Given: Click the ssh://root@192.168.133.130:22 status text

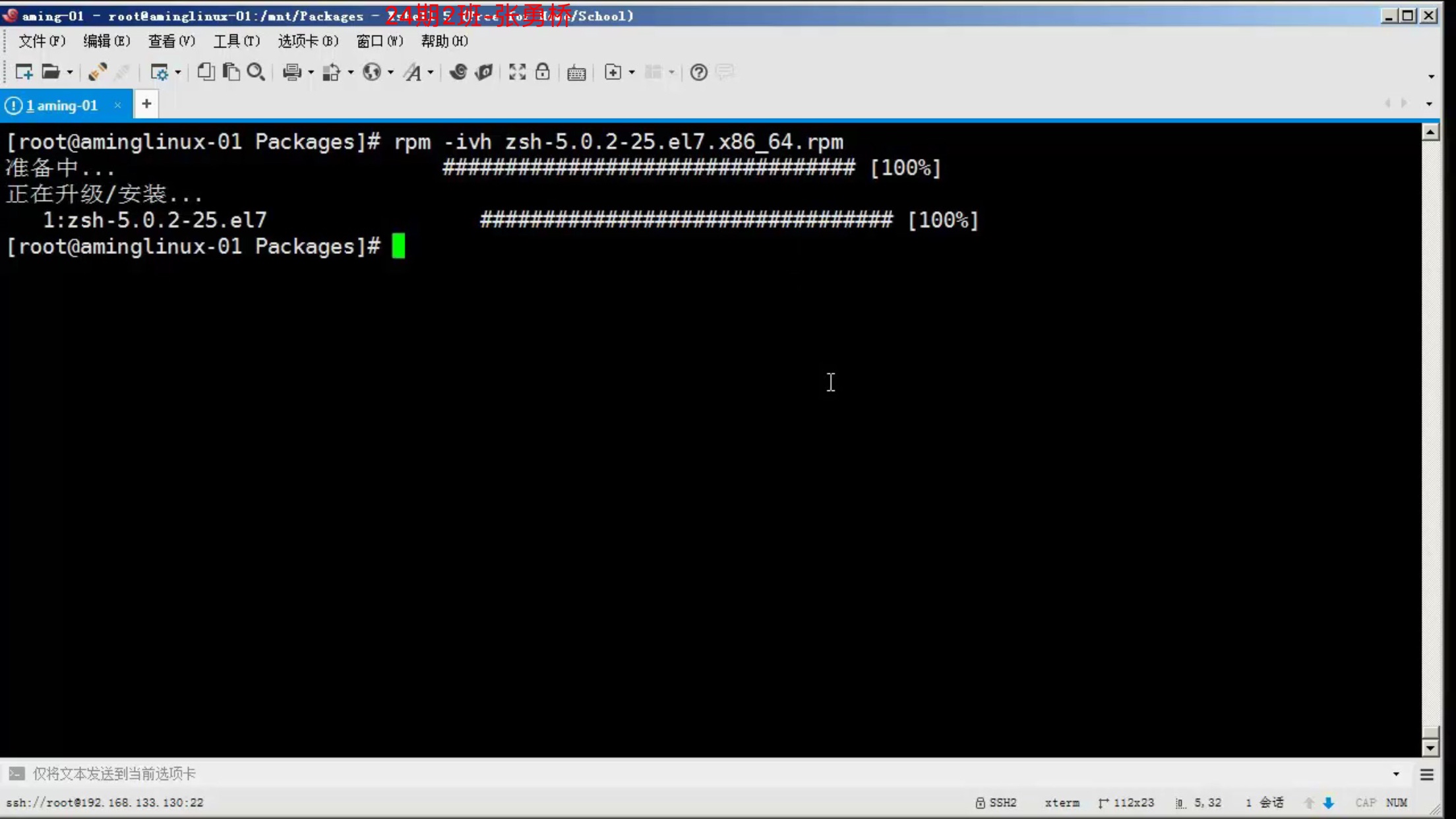Looking at the screenshot, I should (x=105, y=803).
